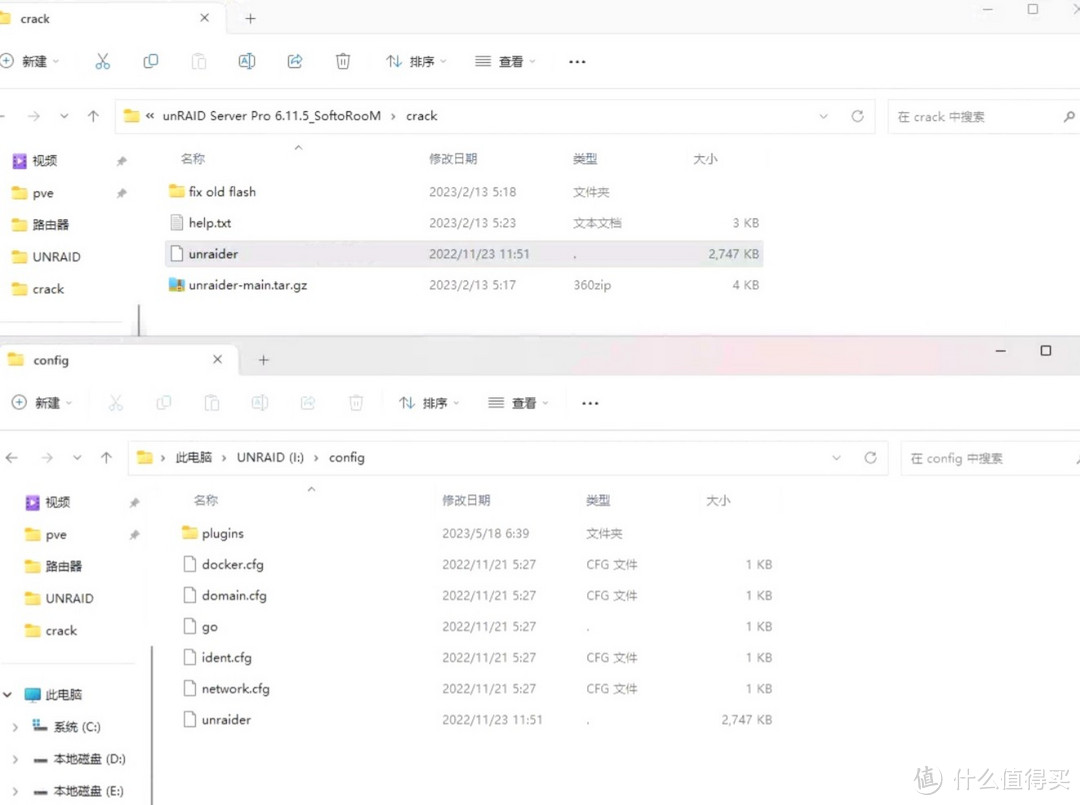1080x805 pixels.
Task: Go up one folder in config window
Action: [107, 457]
